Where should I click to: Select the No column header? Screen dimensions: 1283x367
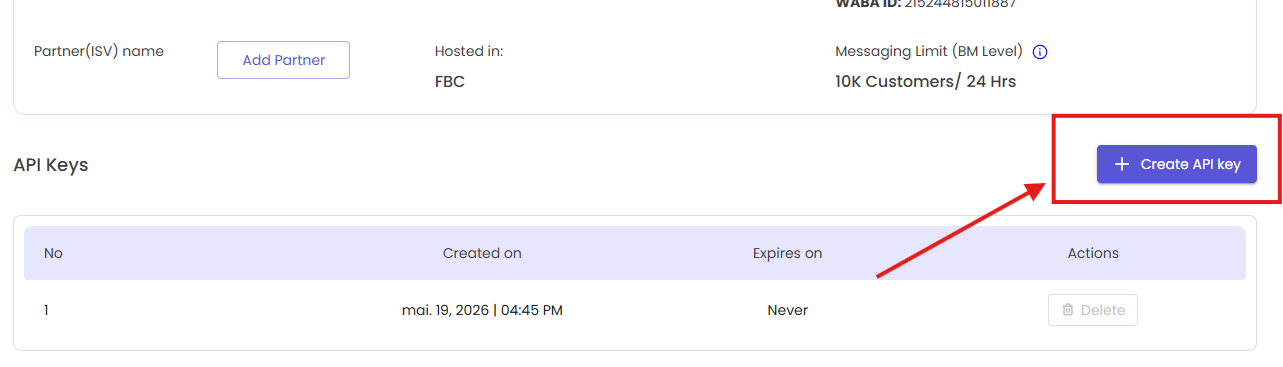[53, 253]
